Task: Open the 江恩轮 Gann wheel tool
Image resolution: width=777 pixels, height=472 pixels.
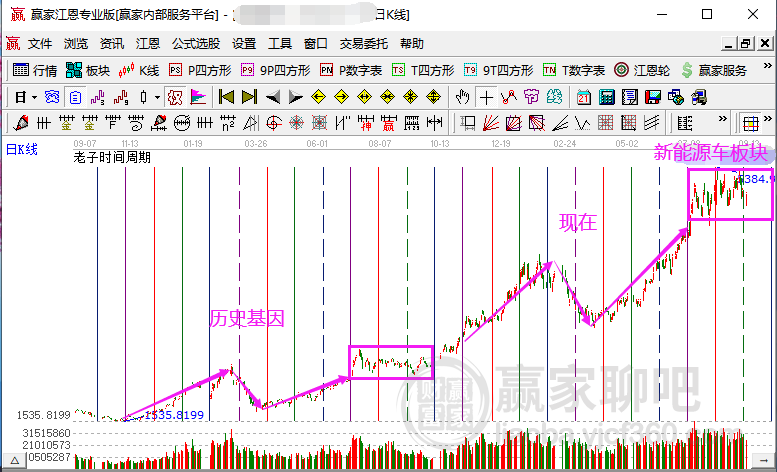Action: (642, 70)
